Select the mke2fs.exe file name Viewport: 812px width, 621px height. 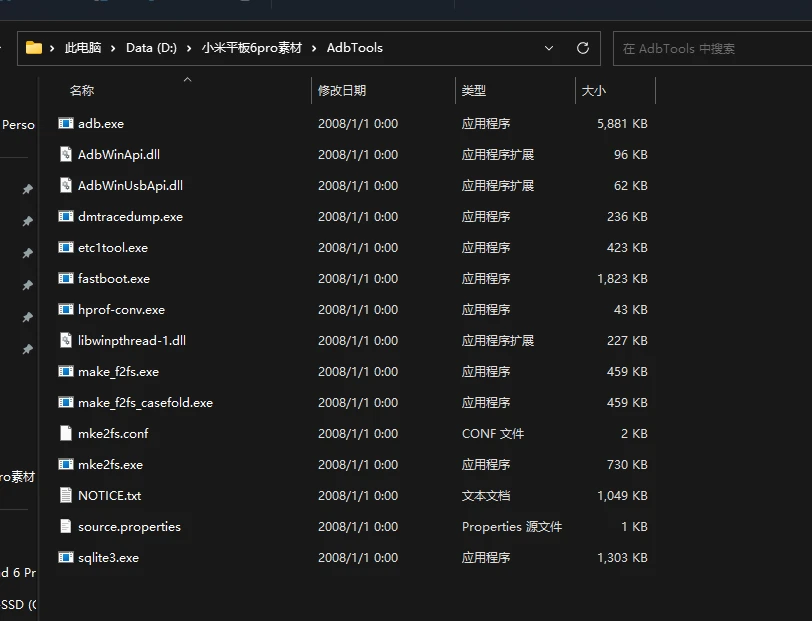point(110,465)
